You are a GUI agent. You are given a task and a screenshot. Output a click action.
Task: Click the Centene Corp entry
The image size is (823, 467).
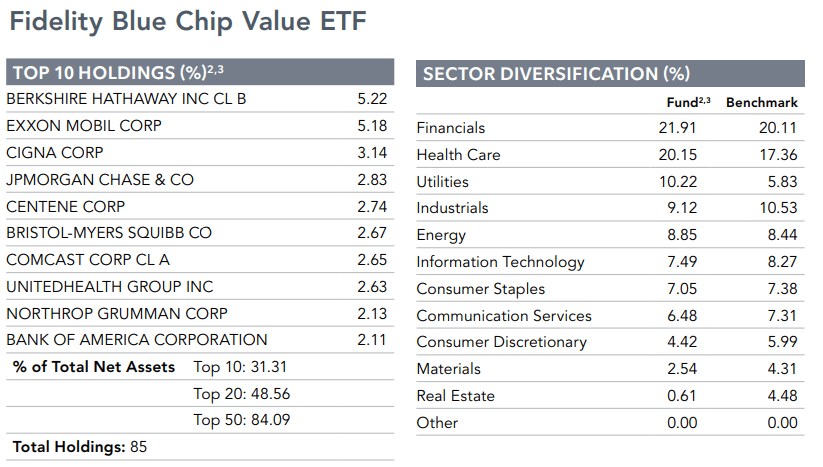click(66, 206)
